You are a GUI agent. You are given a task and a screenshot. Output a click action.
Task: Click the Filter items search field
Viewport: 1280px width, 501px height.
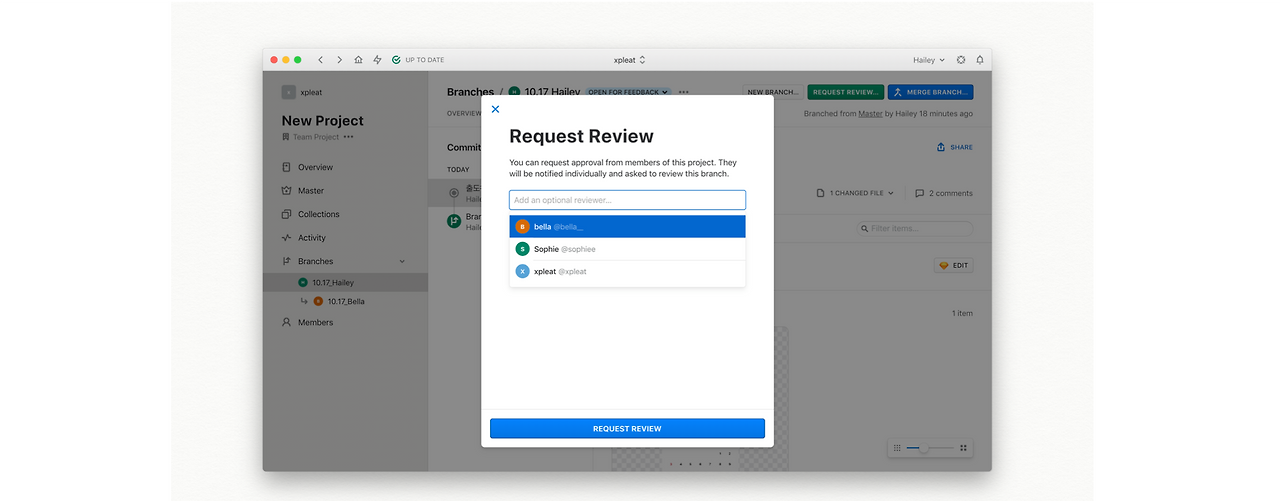pos(915,229)
